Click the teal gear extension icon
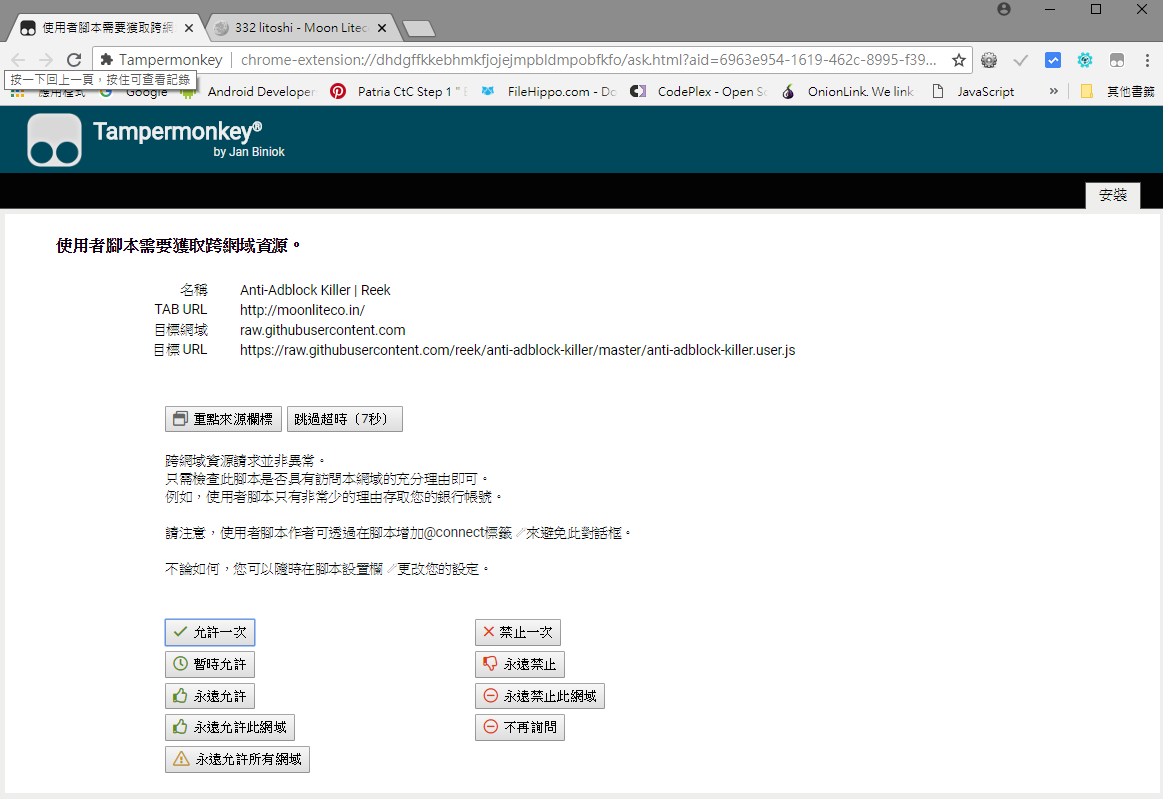This screenshot has height=799, width=1163. [x=1084, y=60]
